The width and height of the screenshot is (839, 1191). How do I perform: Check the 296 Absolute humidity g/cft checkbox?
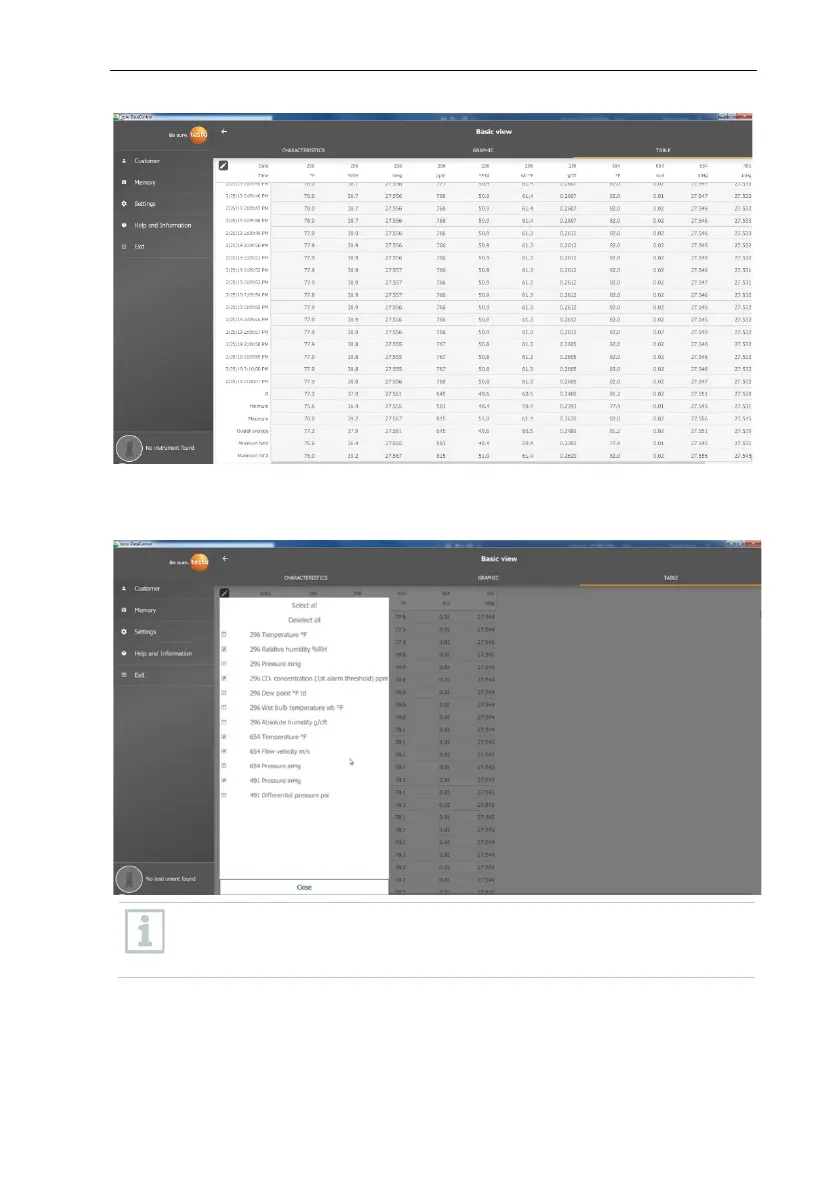tap(224, 722)
